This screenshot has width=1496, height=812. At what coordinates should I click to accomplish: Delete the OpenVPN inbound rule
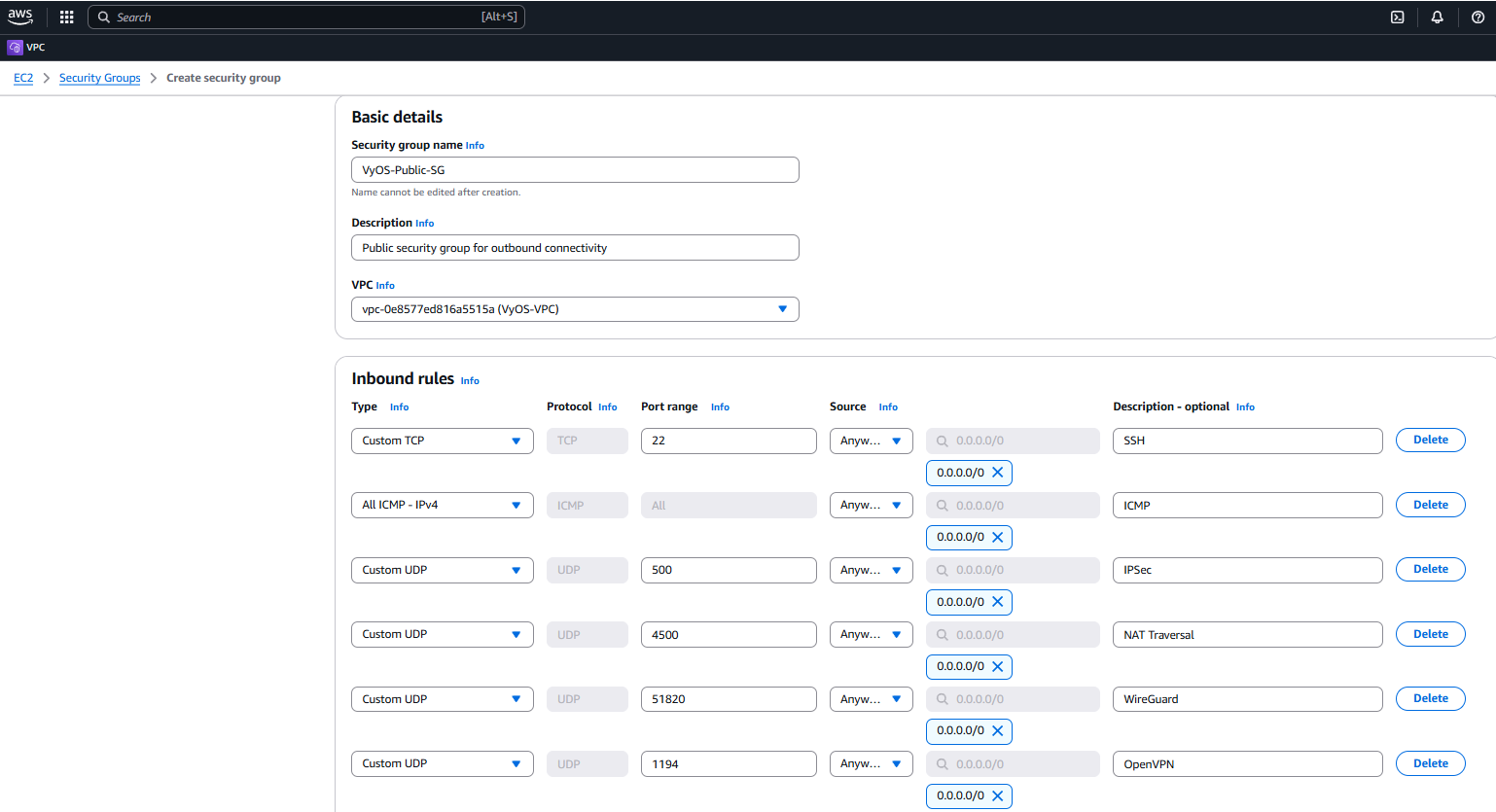click(x=1430, y=763)
